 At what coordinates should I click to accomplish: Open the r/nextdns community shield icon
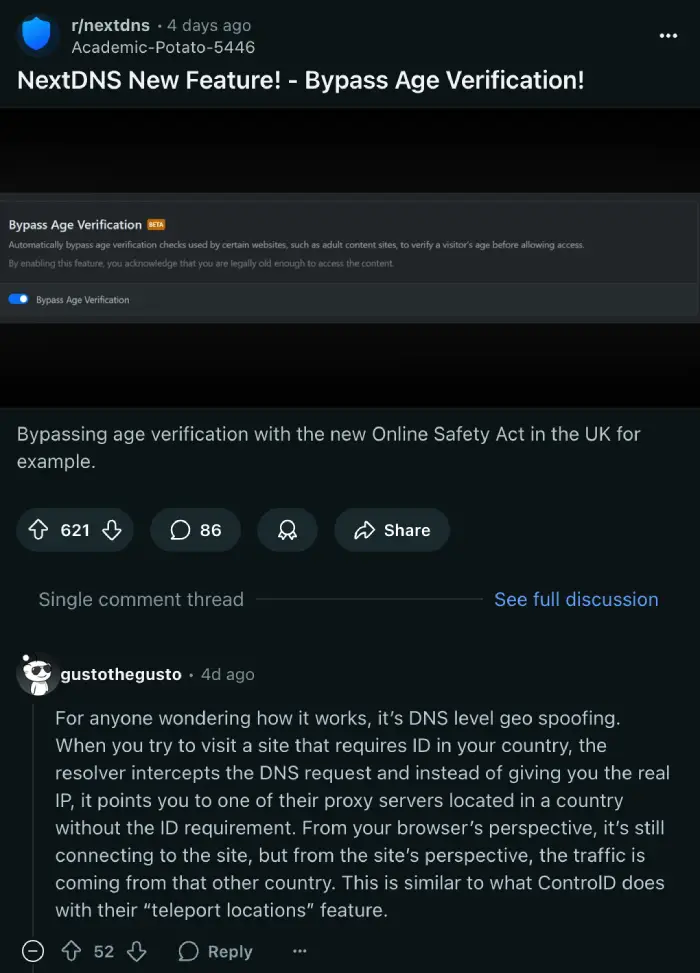(x=36, y=34)
